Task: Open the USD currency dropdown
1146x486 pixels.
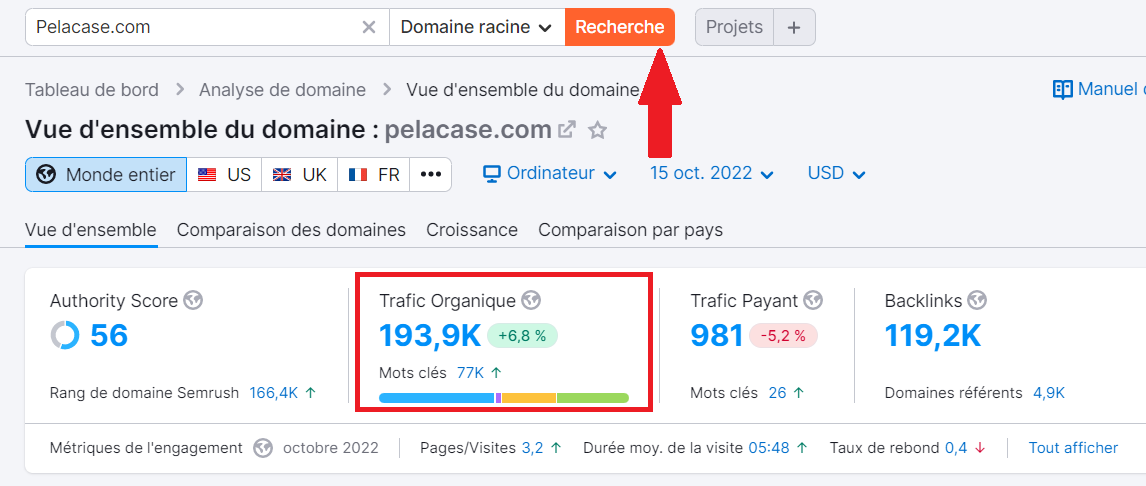Action: (x=837, y=174)
